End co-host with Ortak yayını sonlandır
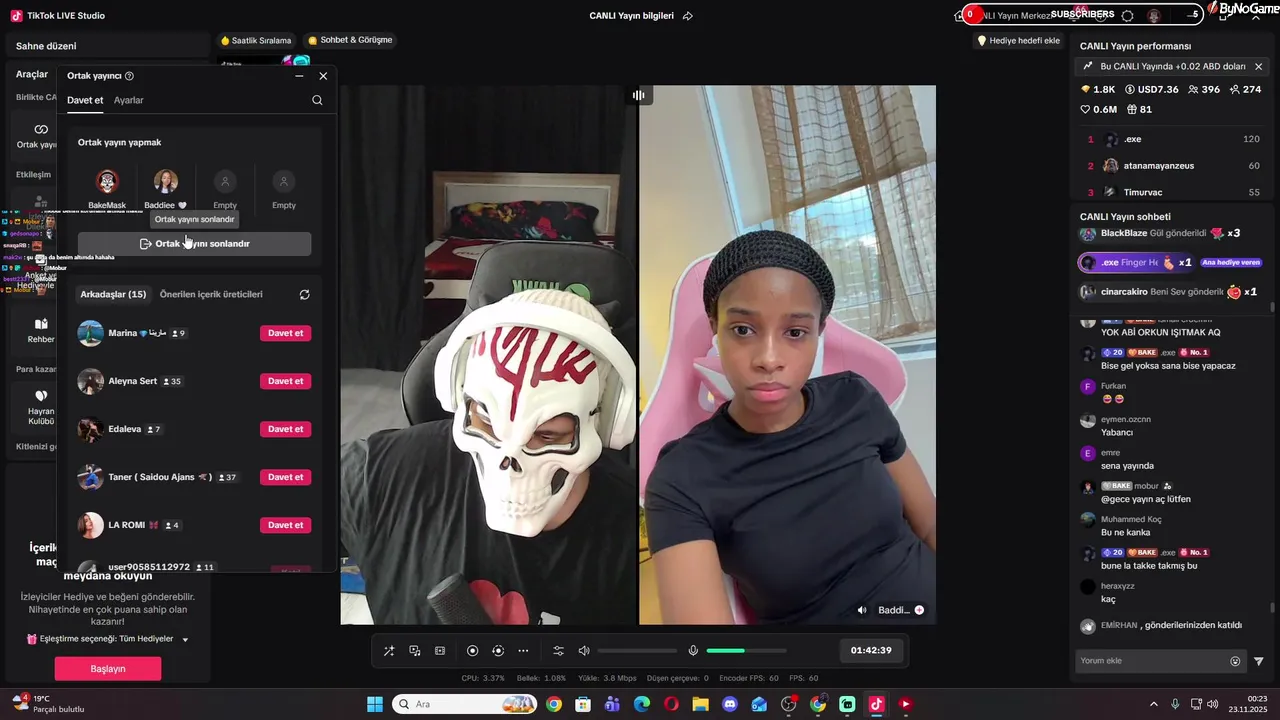 click(195, 244)
